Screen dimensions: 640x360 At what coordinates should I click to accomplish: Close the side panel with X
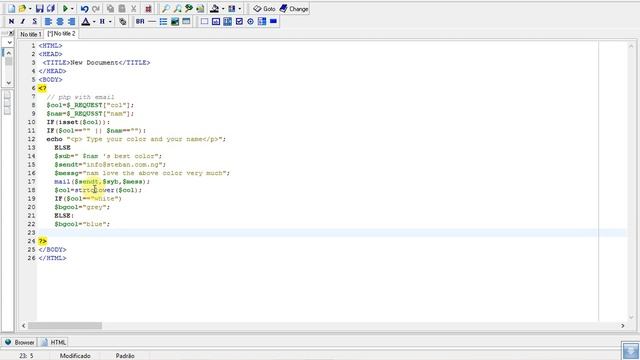[x=11, y=33]
